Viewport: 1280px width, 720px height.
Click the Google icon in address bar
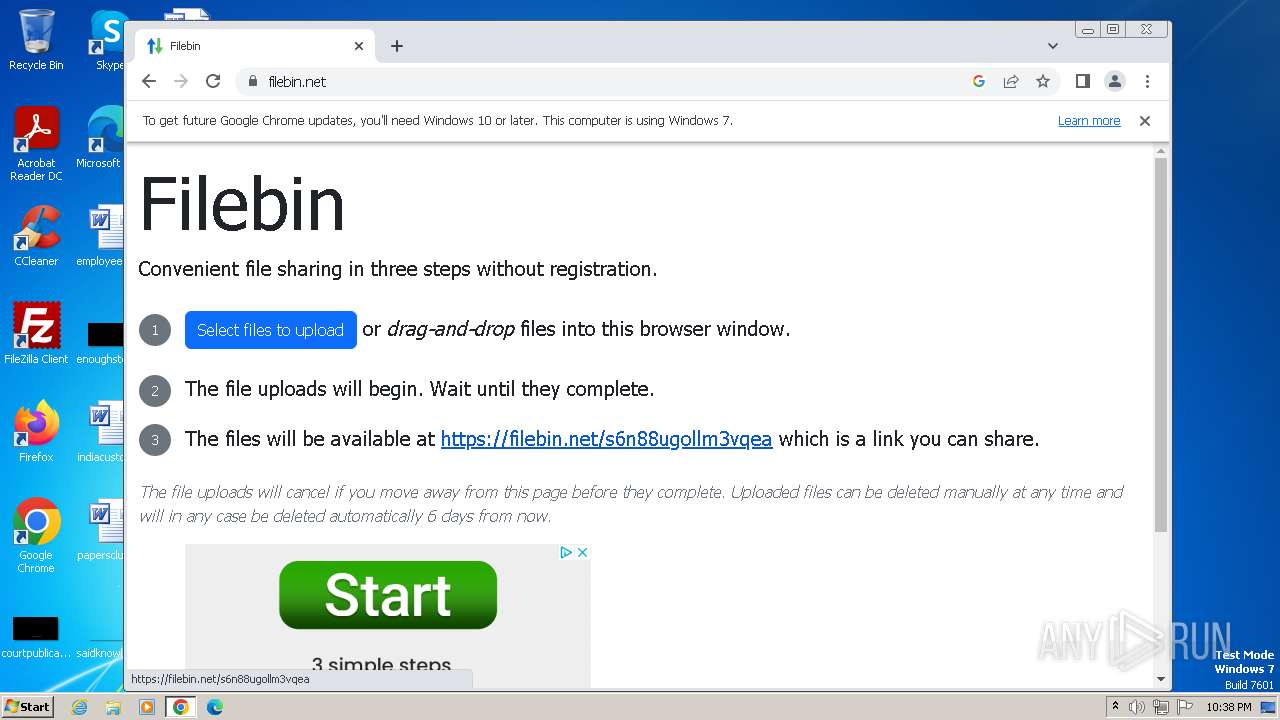point(979,82)
